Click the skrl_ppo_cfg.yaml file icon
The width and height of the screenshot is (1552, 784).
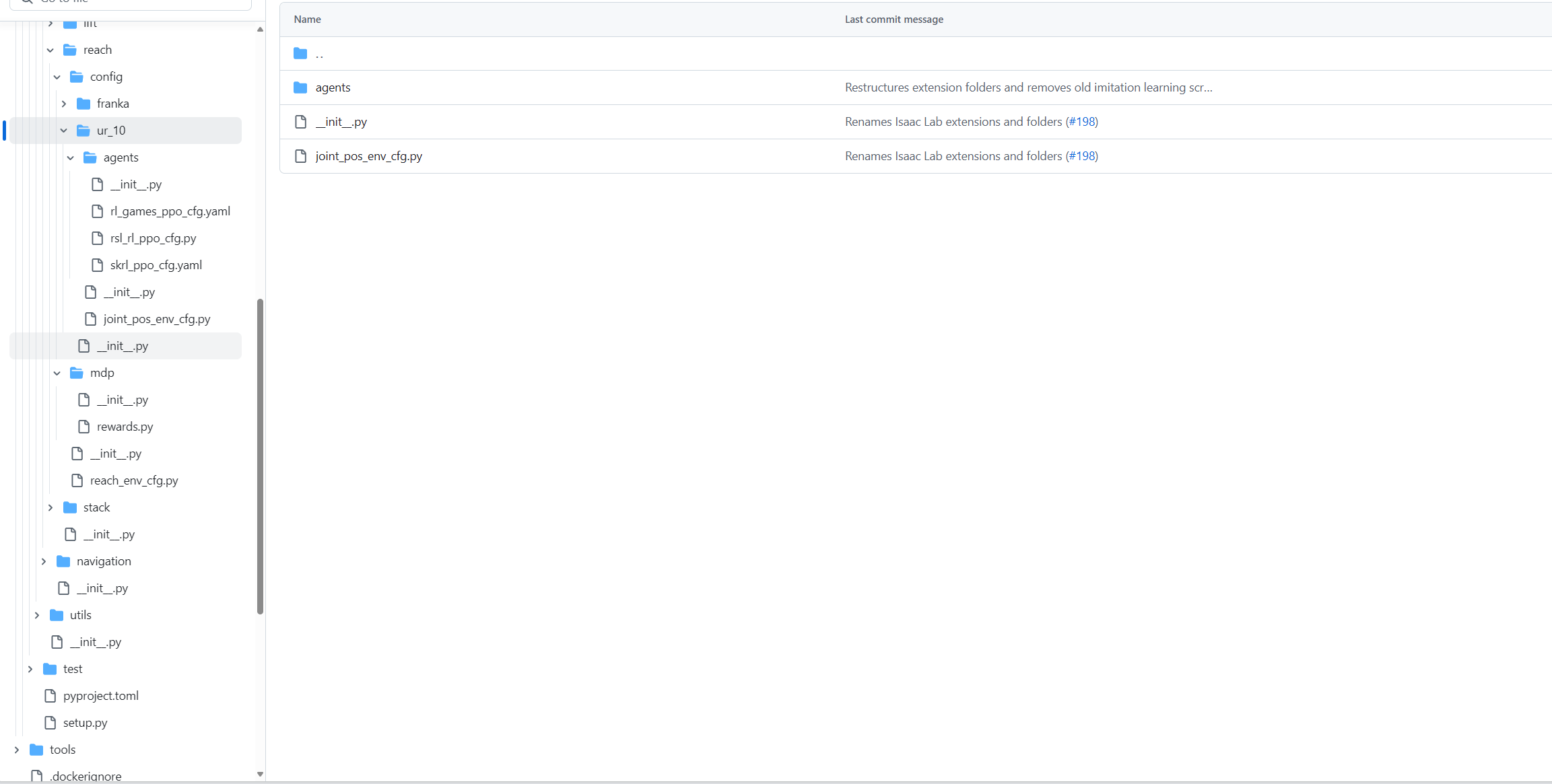pos(98,265)
